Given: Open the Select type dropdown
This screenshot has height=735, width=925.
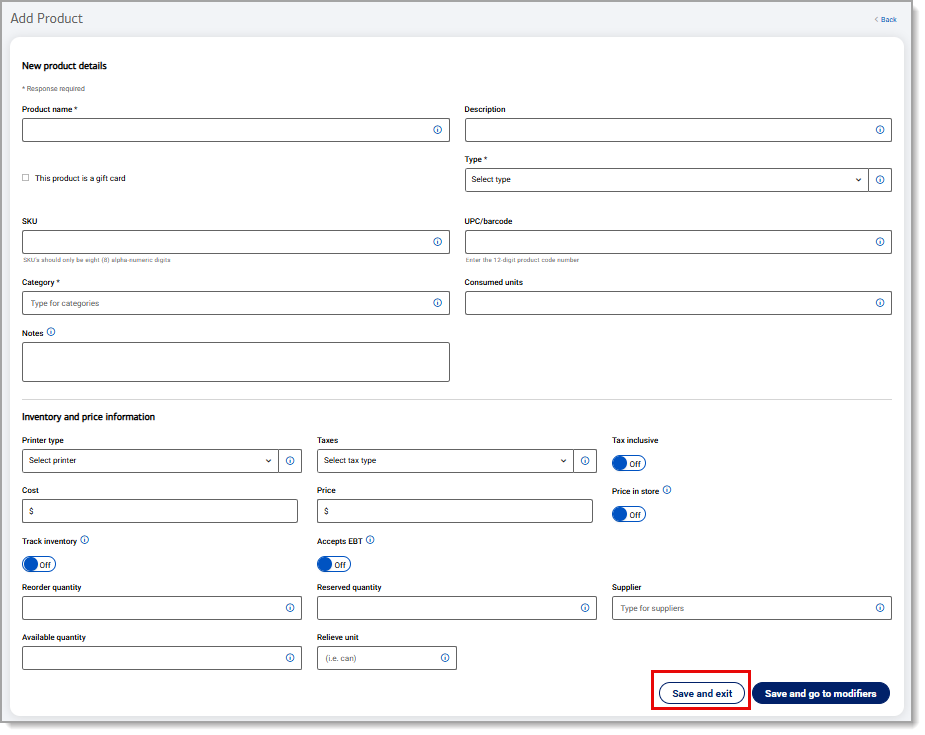Looking at the screenshot, I should click(666, 180).
